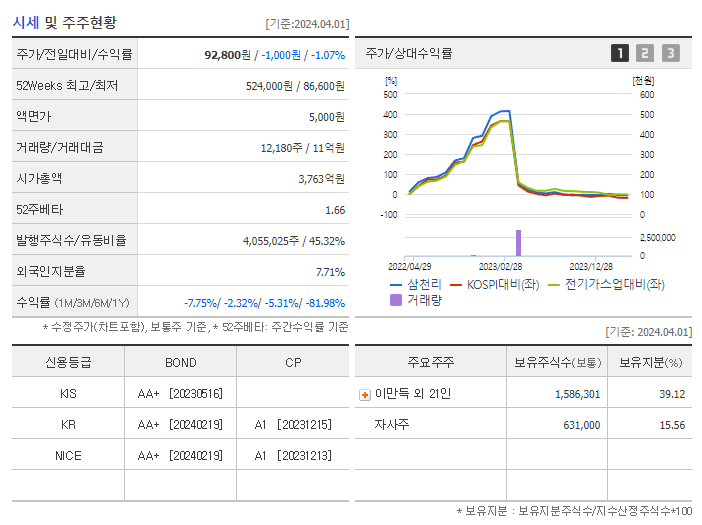This screenshot has height=525, width=702.
Task: Click the 외국인지분율 label
Action: tap(51, 271)
